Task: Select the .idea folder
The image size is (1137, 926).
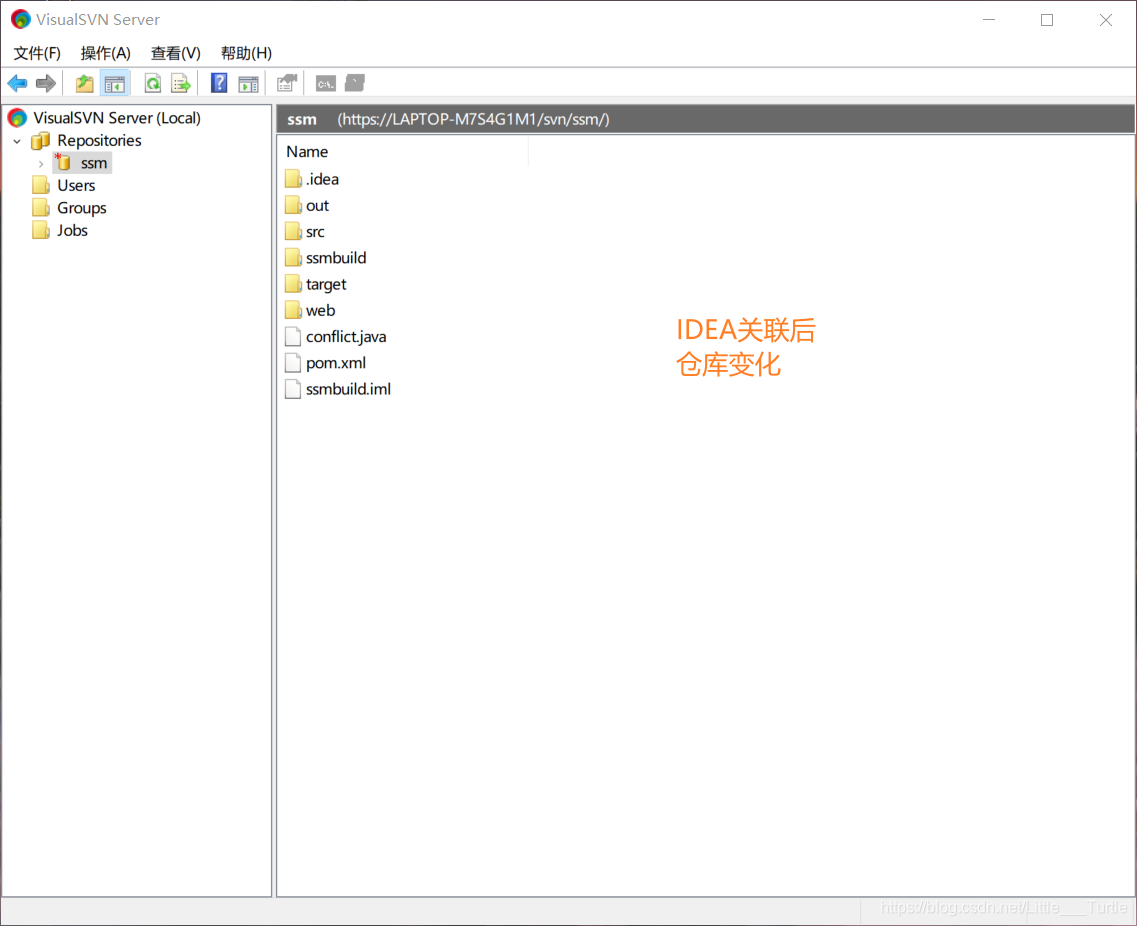Action: coord(322,179)
